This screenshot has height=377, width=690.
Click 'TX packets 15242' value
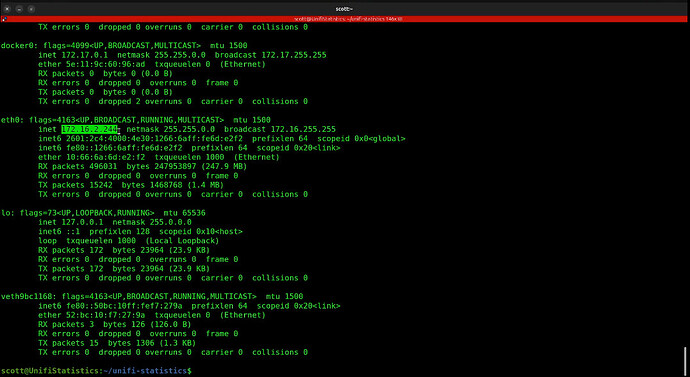click(x=75, y=185)
